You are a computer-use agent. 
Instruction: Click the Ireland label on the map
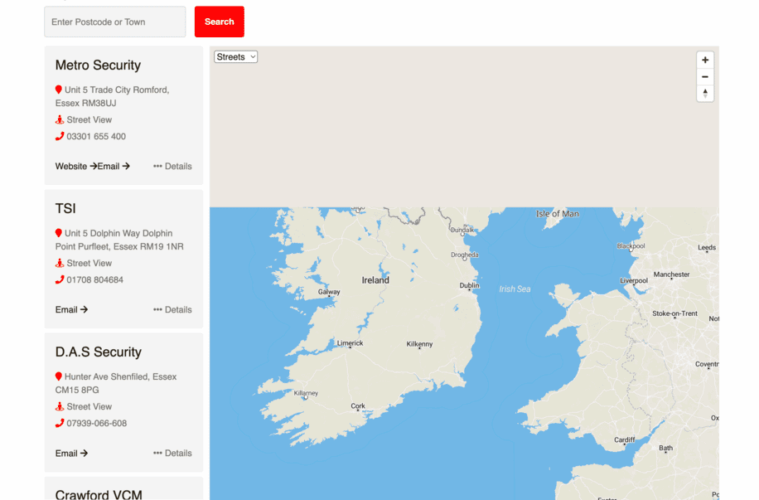point(375,280)
